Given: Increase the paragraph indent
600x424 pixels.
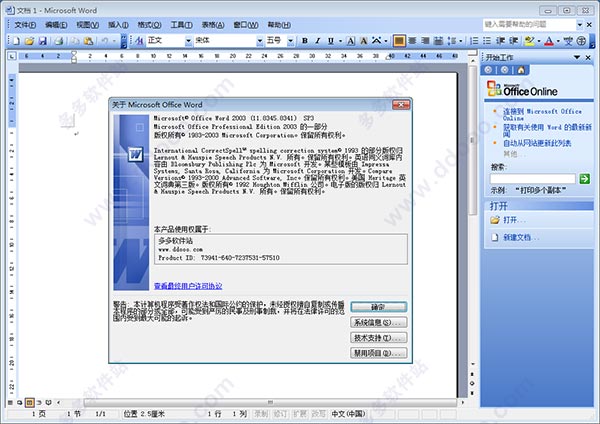Looking at the screenshot, I should [514, 41].
